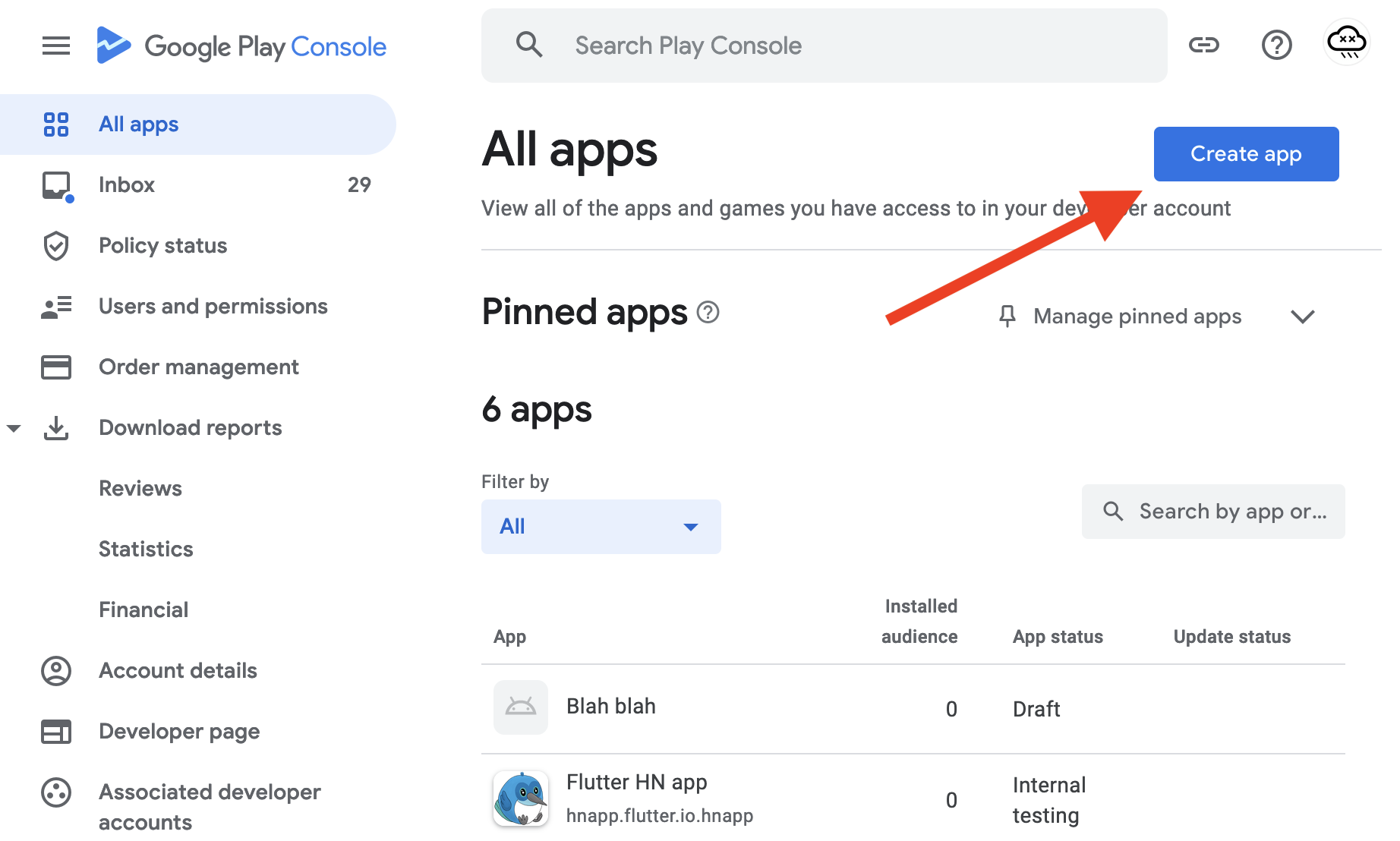Open the help question mark icon
Screen dimensions: 1400x841
point(1277,45)
